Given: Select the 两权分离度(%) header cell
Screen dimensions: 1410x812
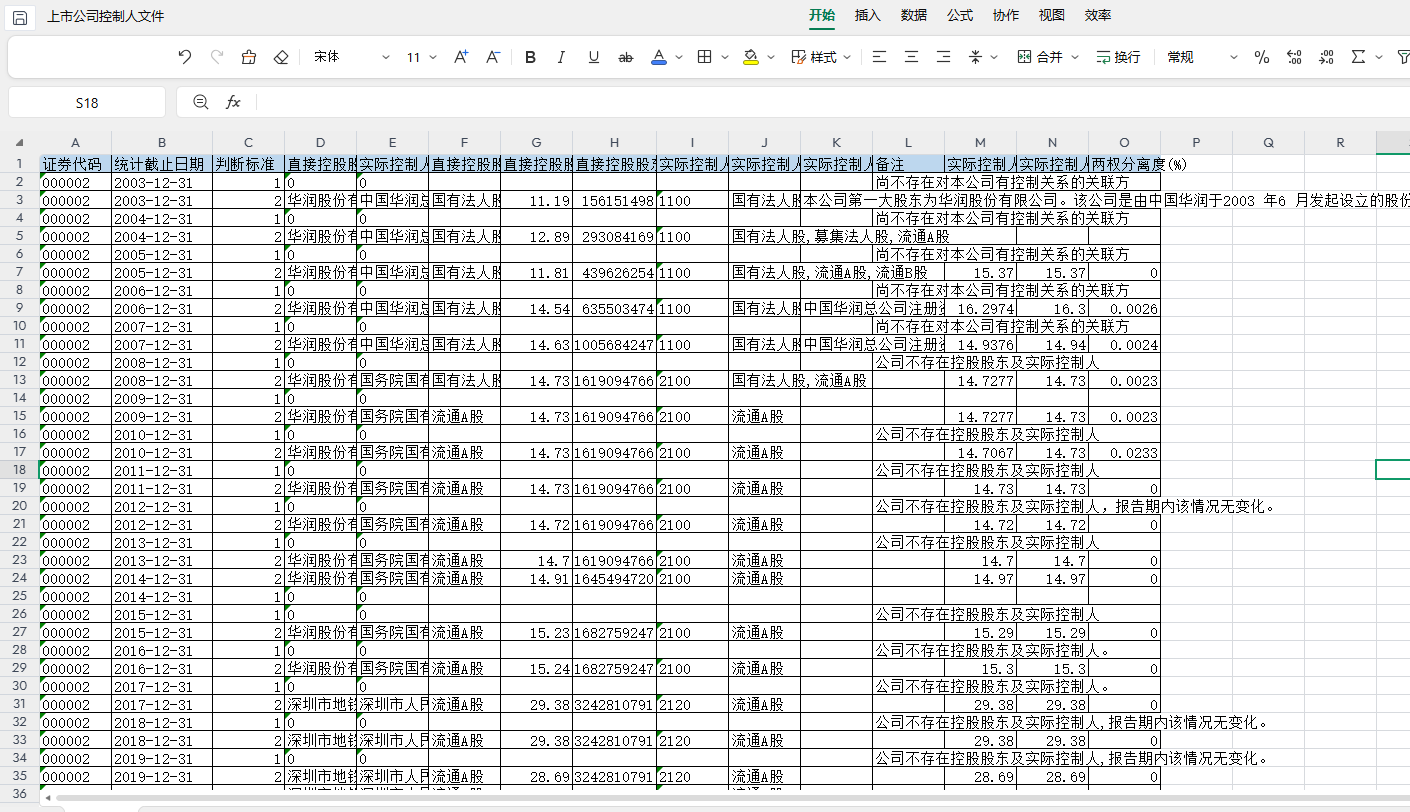Looking at the screenshot, I should (1125, 164).
